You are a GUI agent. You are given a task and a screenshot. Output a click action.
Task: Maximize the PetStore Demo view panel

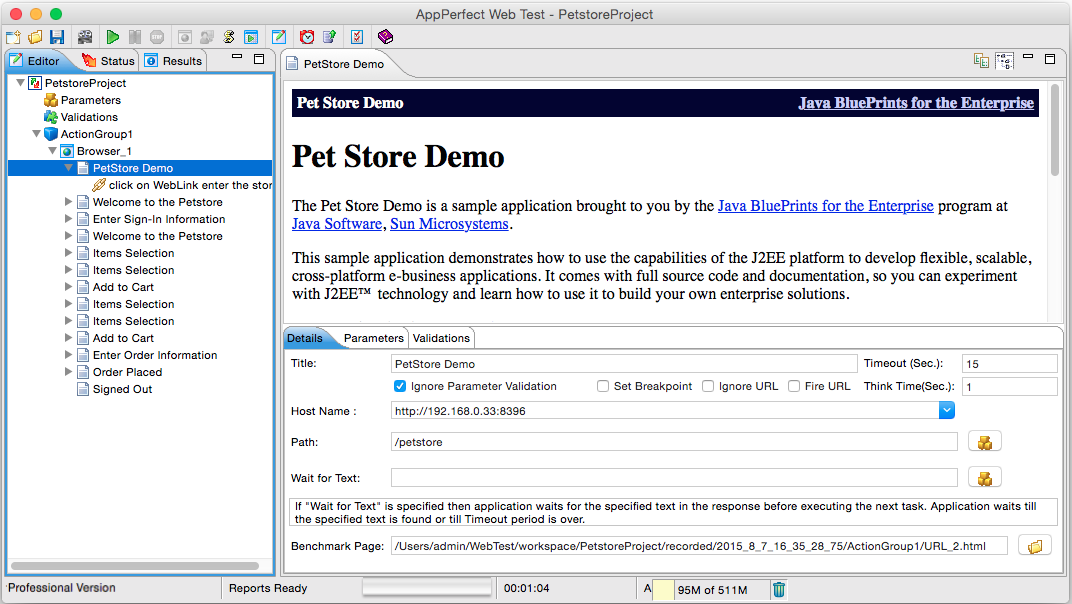[x=1050, y=59]
